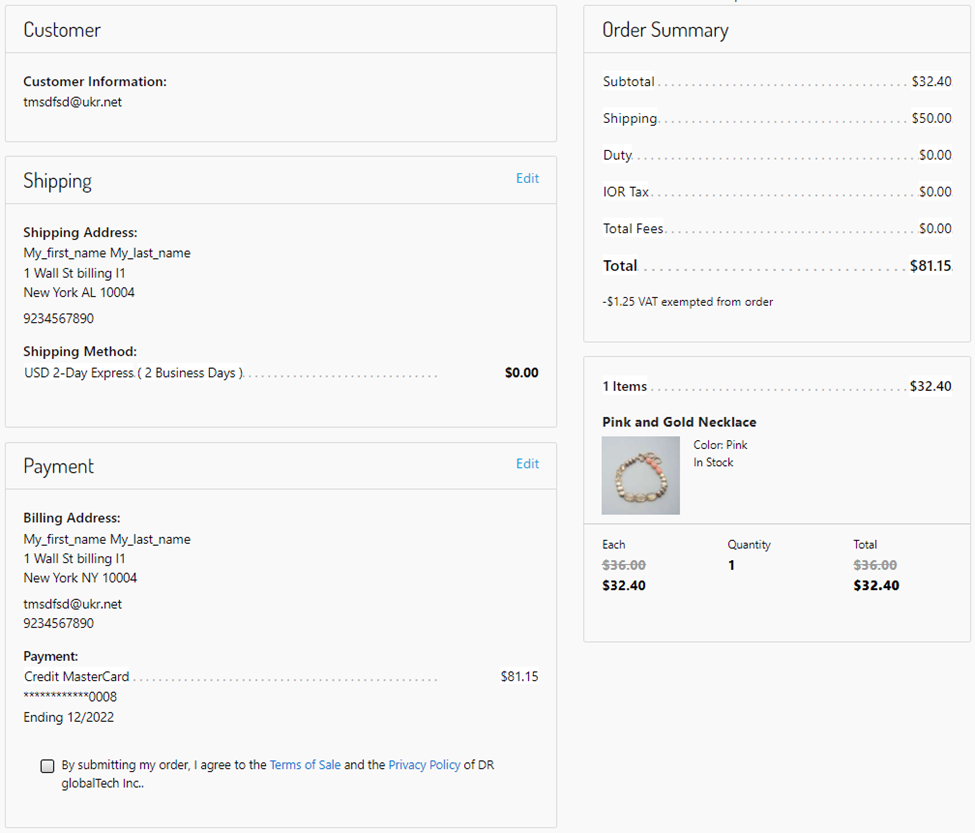Click the USD 2-Day Express shipping method
Viewport: 975px width, 833px height.
(x=134, y=373)
